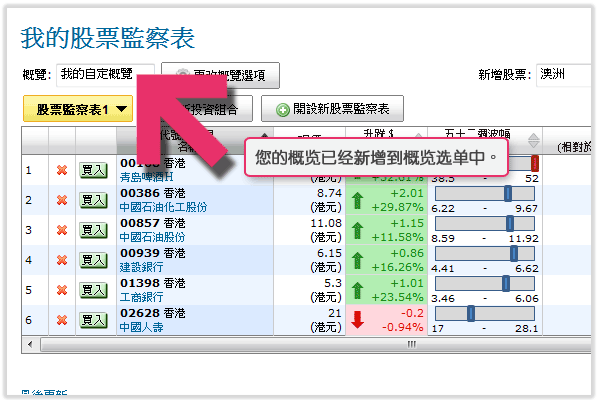Image resolution: width=600 pixels, height=400 pixels.
Task: Click horizontal scrollbar left arrow
Action: [x=30, y=344]
